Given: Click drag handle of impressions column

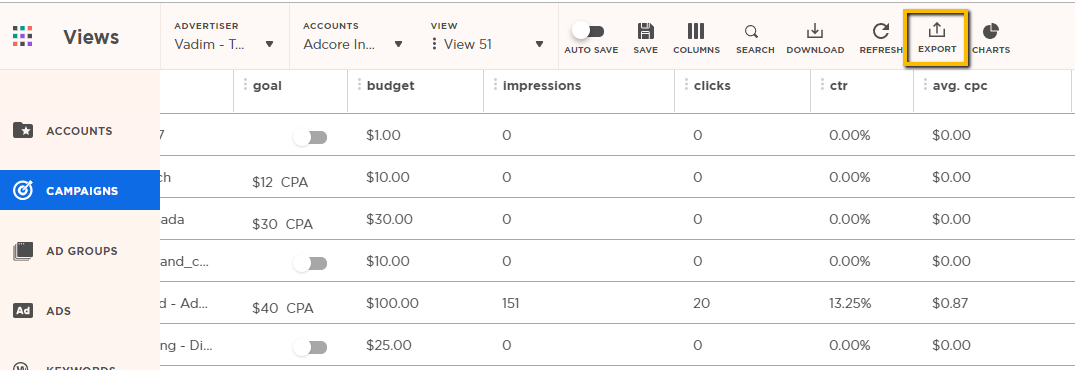Looking at the screenshot, I should 495,85.
